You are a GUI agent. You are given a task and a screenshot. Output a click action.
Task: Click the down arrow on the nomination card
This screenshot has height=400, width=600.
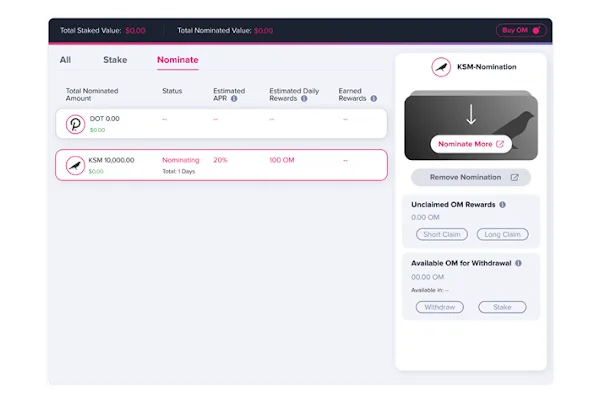click(471, 113)
